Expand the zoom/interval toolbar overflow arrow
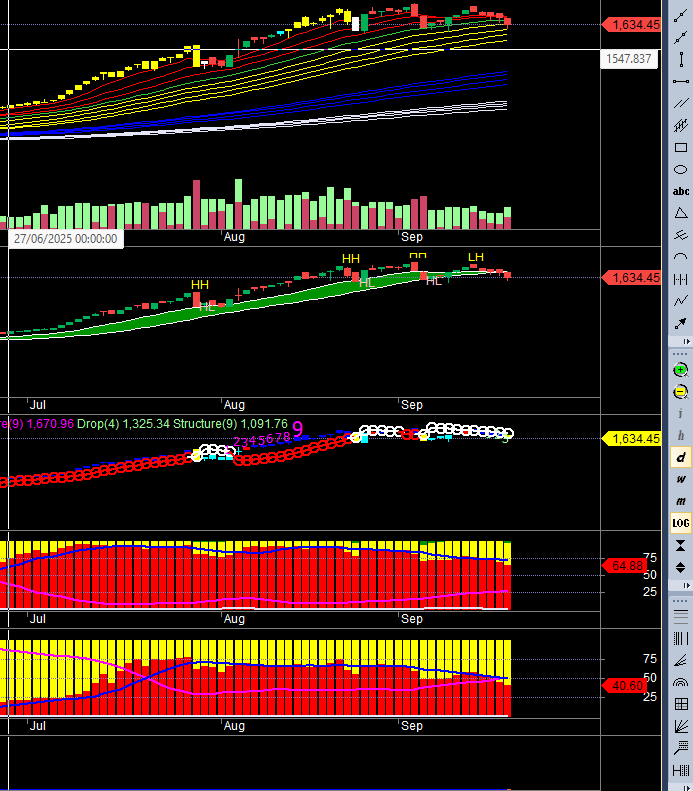The image size is (693, 791). (686, 586)
